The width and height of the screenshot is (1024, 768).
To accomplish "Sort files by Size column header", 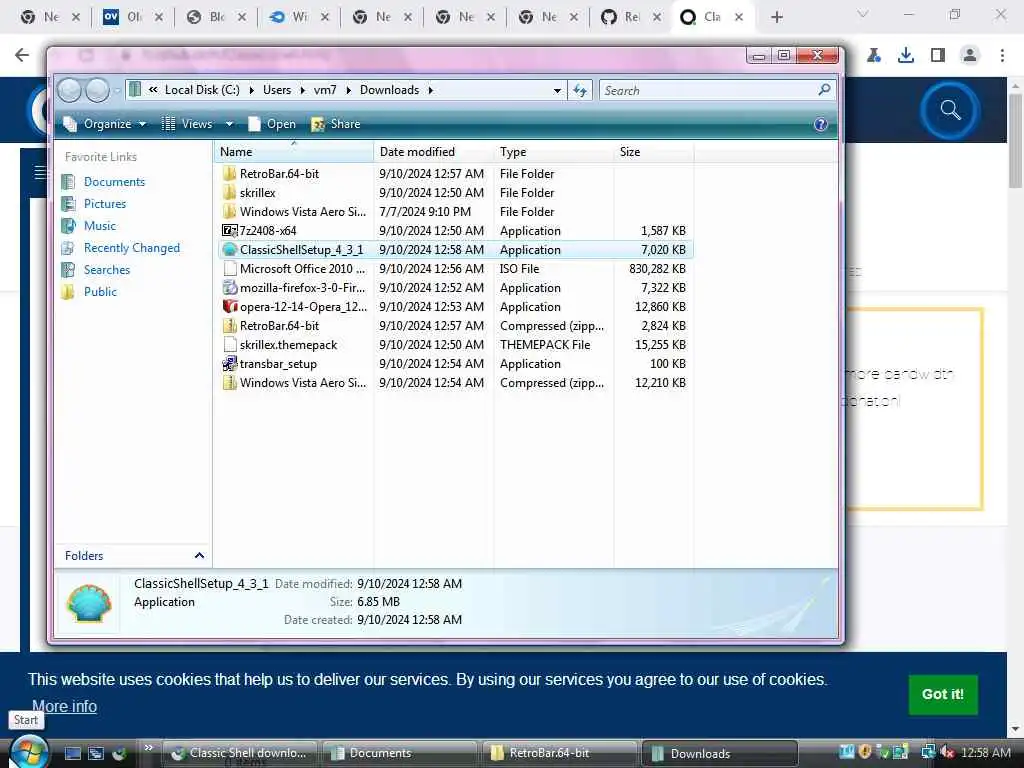I will click(x=654, y=152).
